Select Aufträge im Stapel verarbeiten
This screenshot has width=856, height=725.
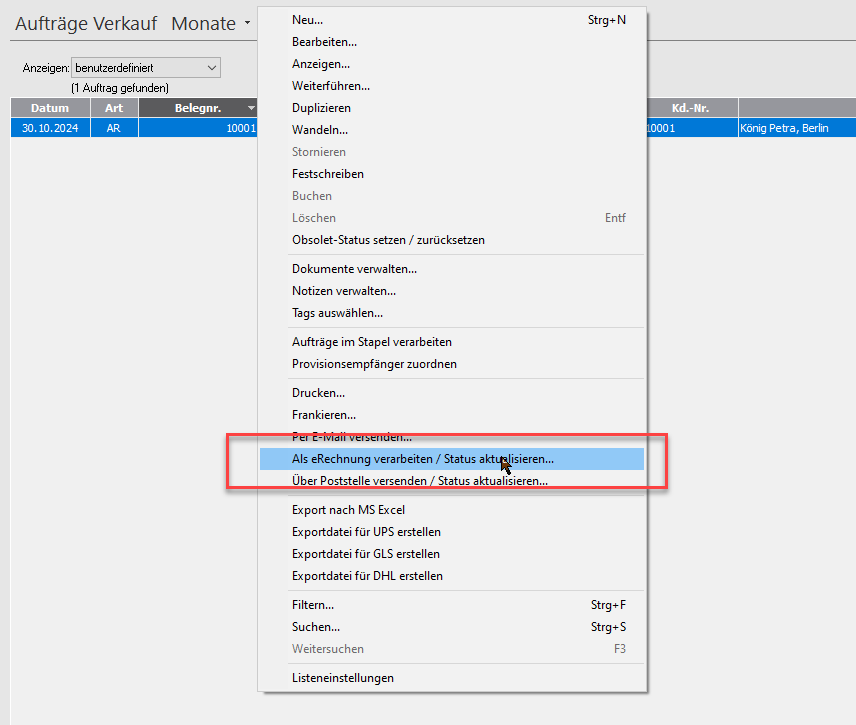coord(452,342)
